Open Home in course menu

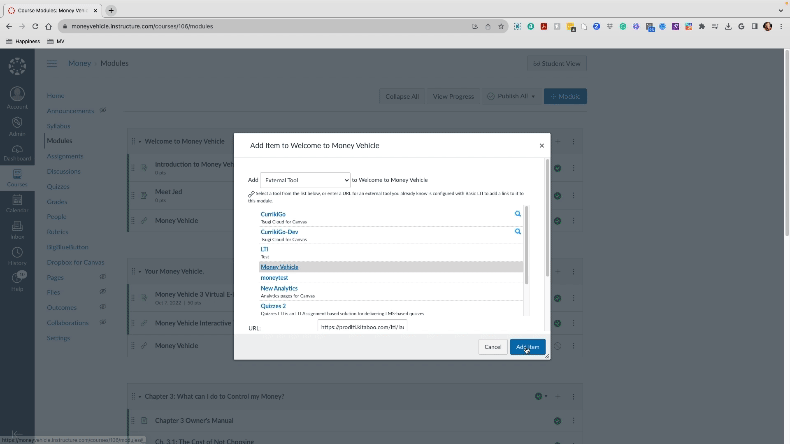(55, 96)
